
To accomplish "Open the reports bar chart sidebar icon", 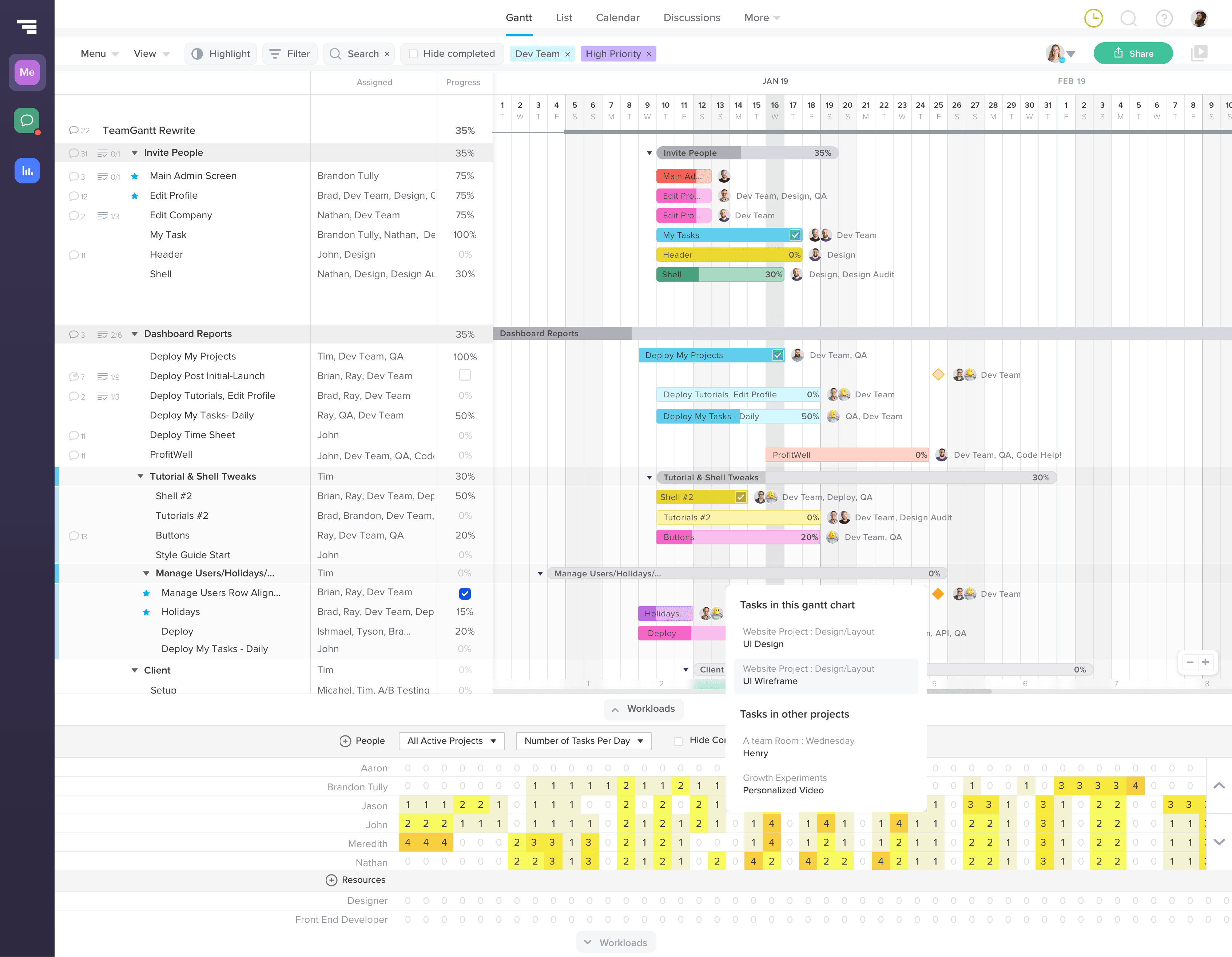I will [27, 170].
